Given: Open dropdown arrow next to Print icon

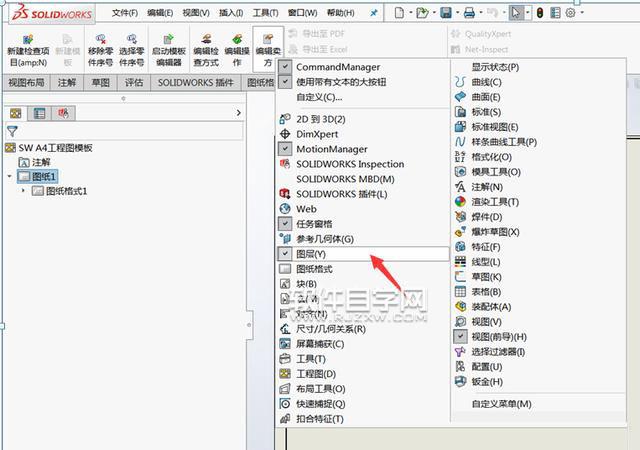Looking at the screenshot, I should [481, 13].
